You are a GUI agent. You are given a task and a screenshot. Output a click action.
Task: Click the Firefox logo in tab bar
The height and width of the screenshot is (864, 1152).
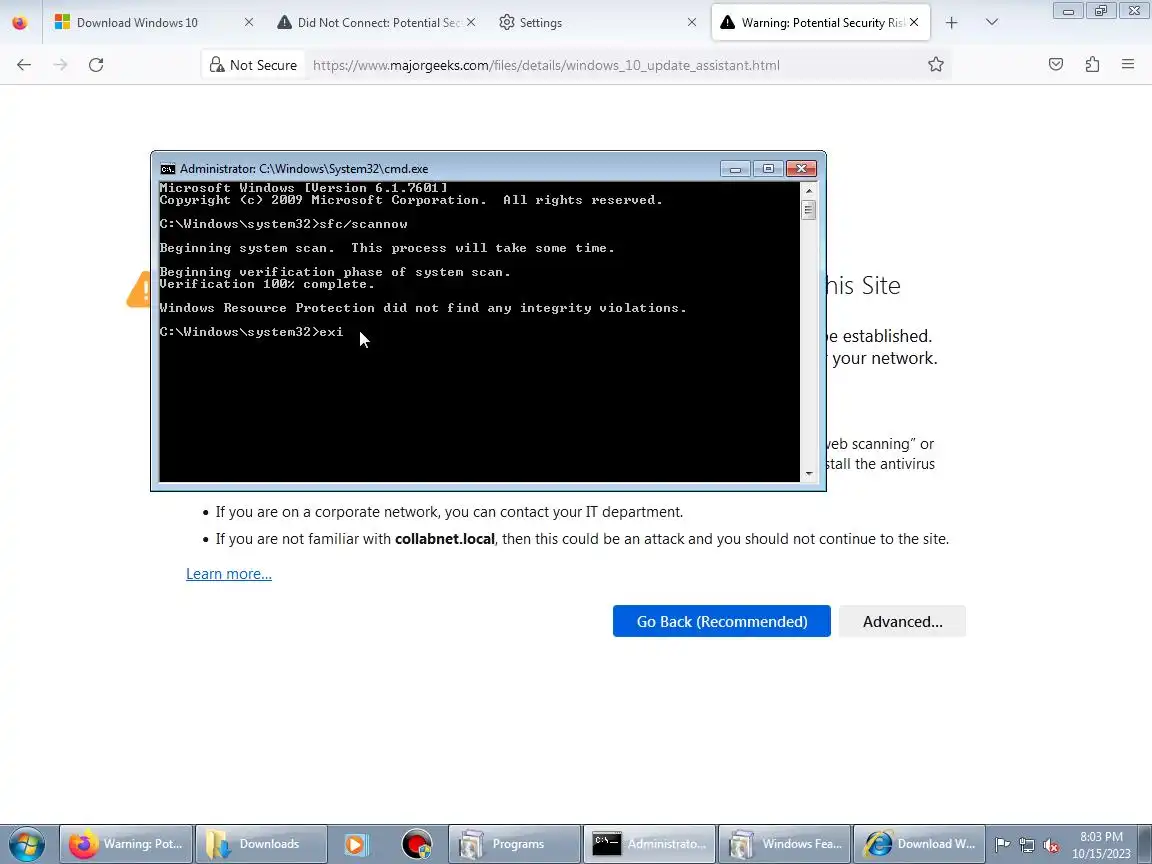(20, 23)
